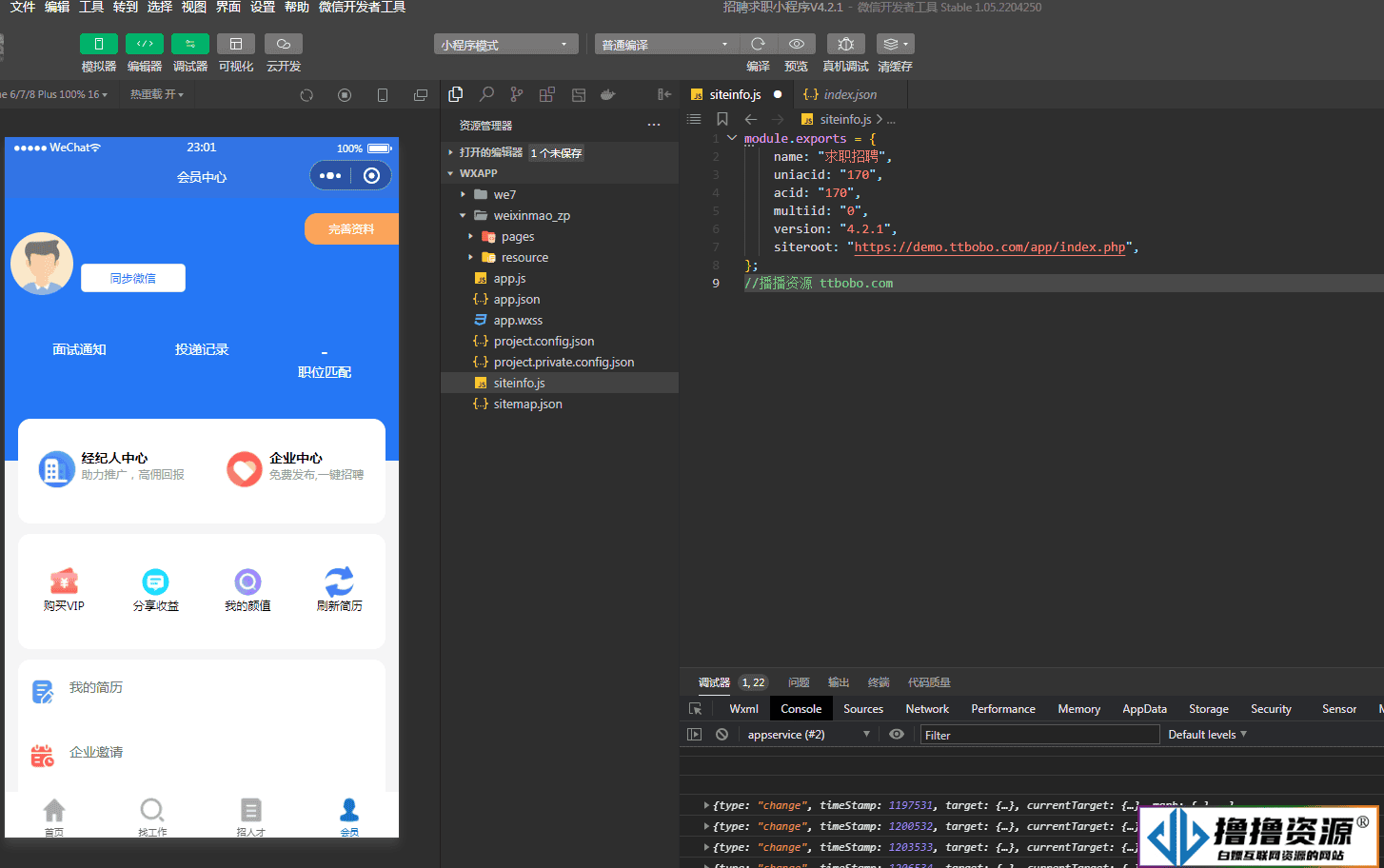The image size is (1384, 868).
Task: Open app.js file
Action: tap(560, 278)
